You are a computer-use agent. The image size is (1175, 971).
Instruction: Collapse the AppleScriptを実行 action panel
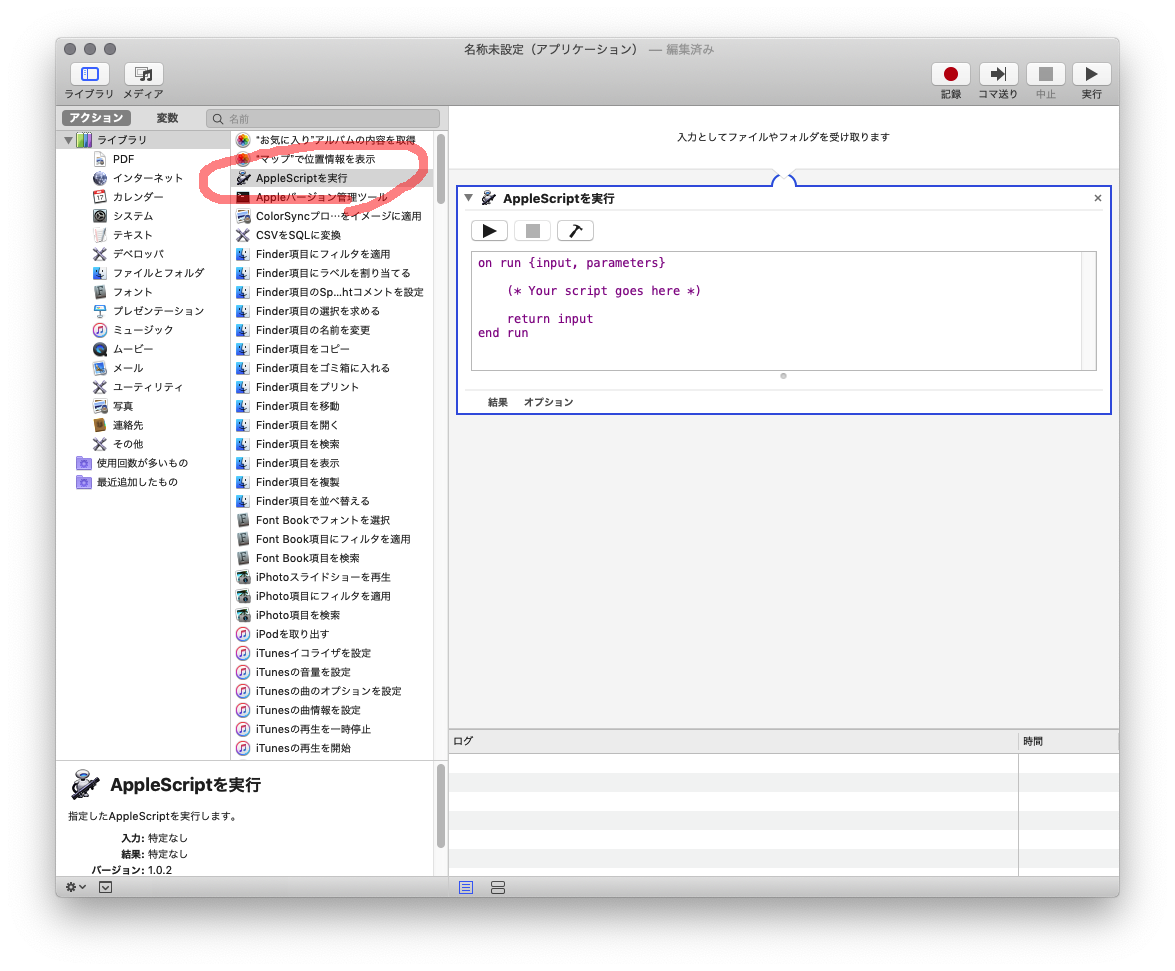click(x=468, y=198)
